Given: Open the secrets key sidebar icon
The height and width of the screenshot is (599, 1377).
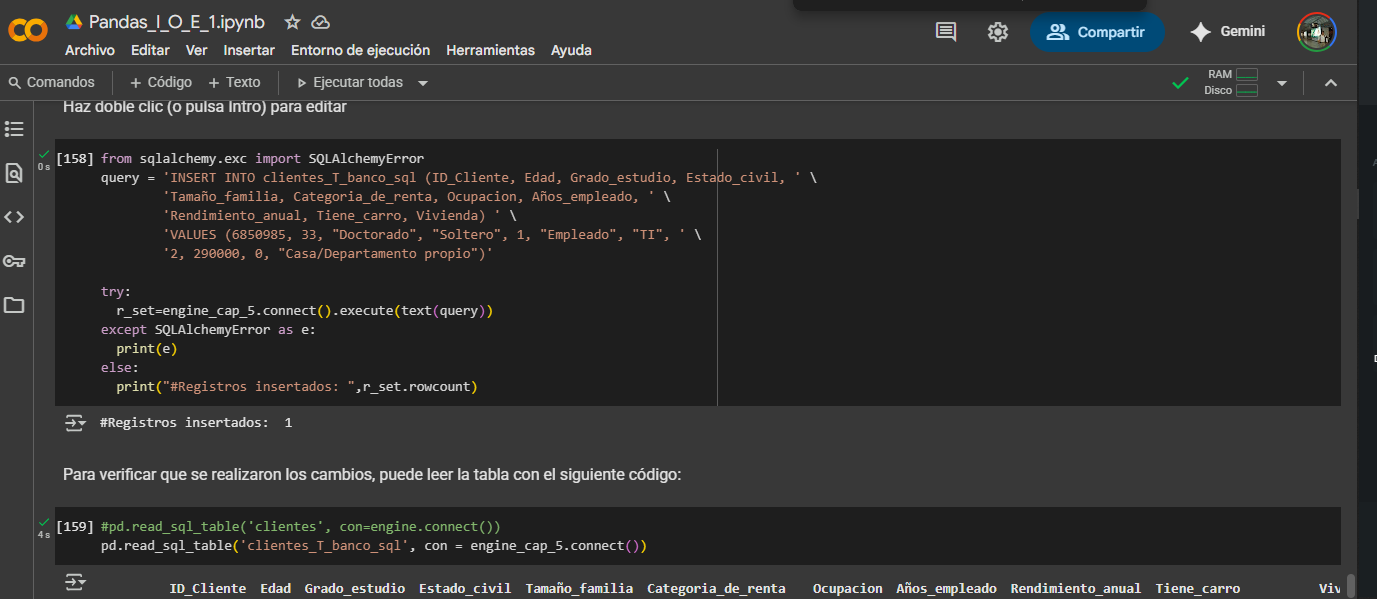Looking at the screenshot, I should tap(14, 261).
